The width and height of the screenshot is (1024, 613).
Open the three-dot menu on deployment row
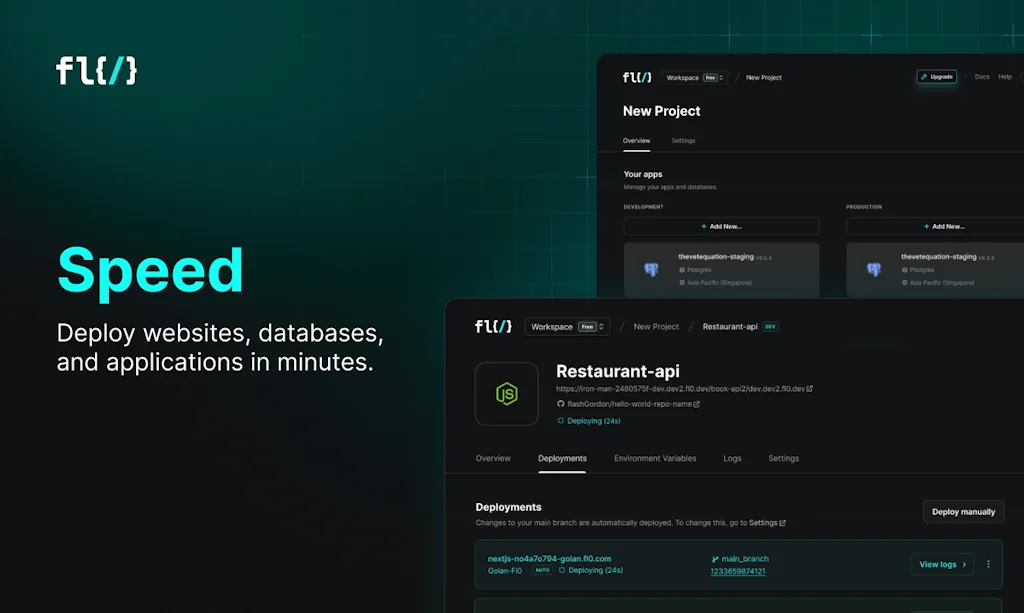point(989,564)
